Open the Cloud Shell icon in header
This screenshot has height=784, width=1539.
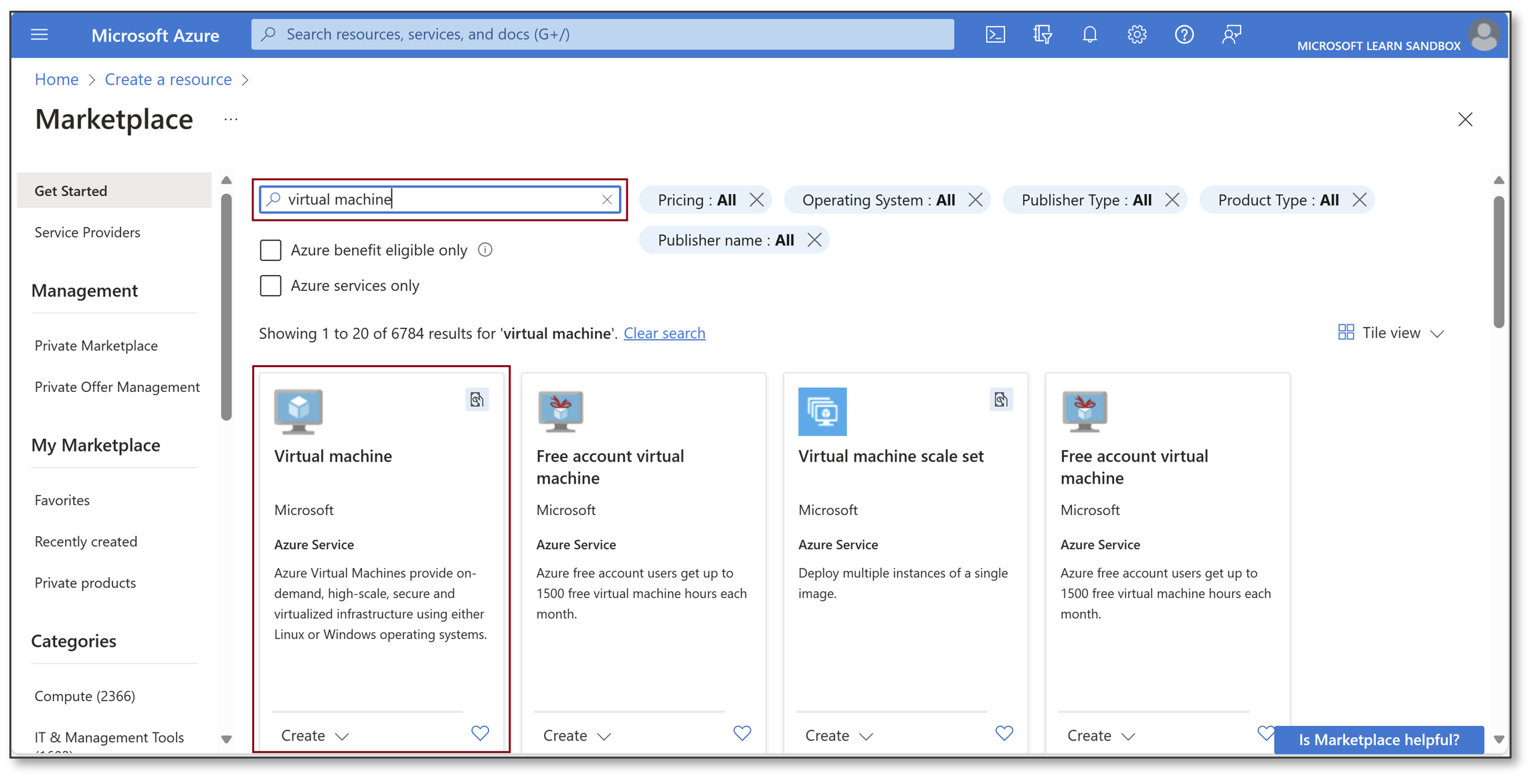pyautogui.click(x=995, y=34)
